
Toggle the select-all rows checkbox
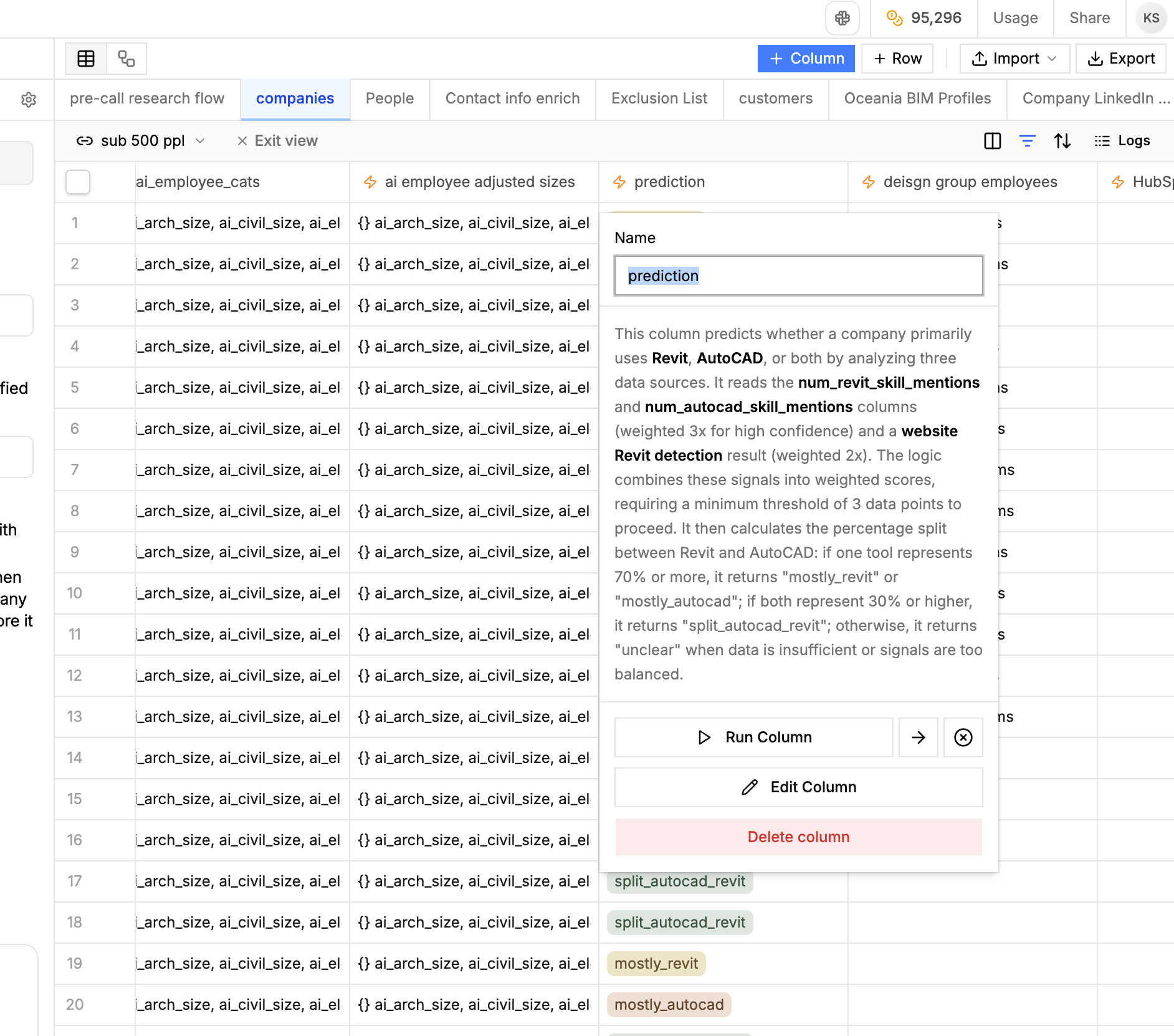[77, 182]
